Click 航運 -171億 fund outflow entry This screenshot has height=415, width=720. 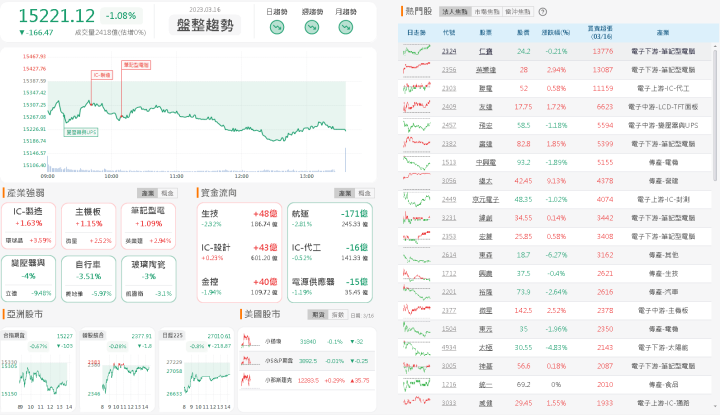point(330,219)
